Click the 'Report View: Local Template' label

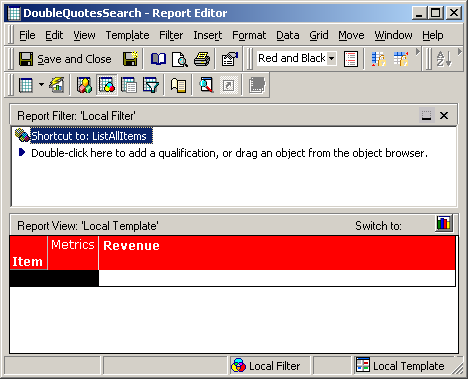(x=88, y=226)
